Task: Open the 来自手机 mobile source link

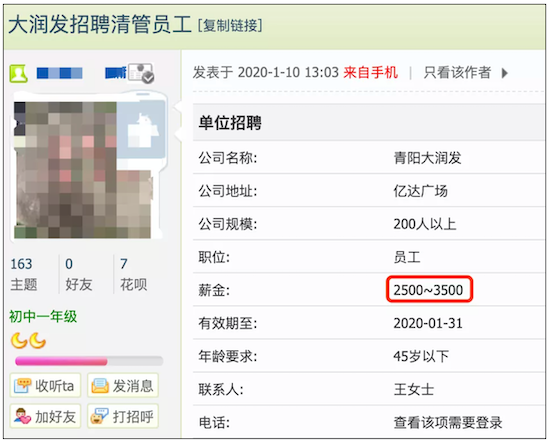Action: pos(370,73)
